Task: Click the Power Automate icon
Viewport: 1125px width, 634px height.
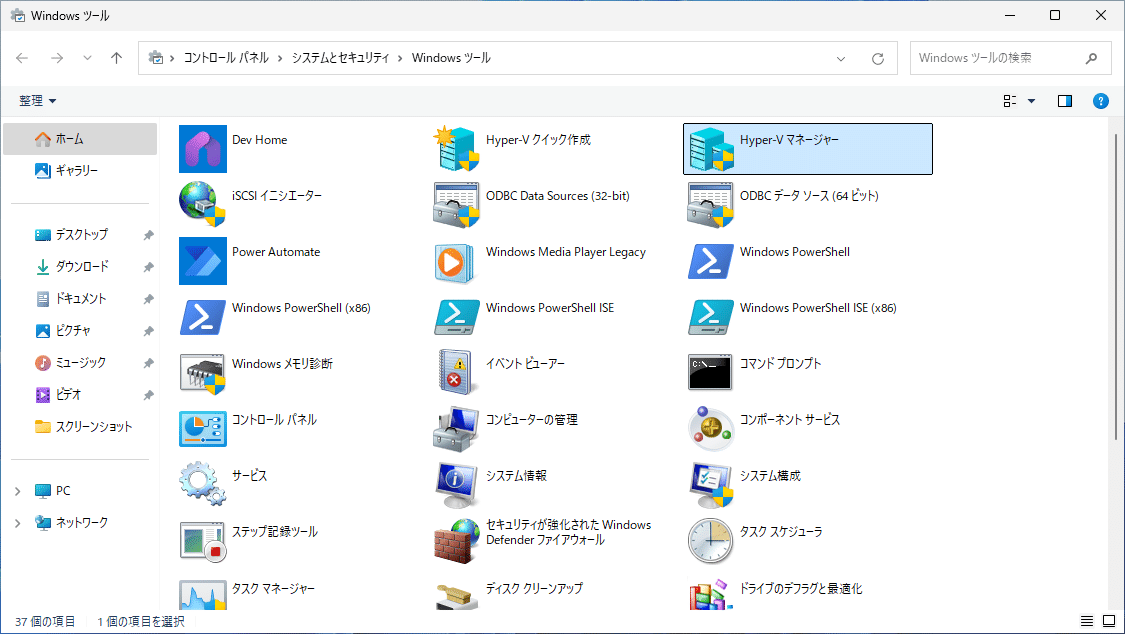Action: (x=202, y=260)
